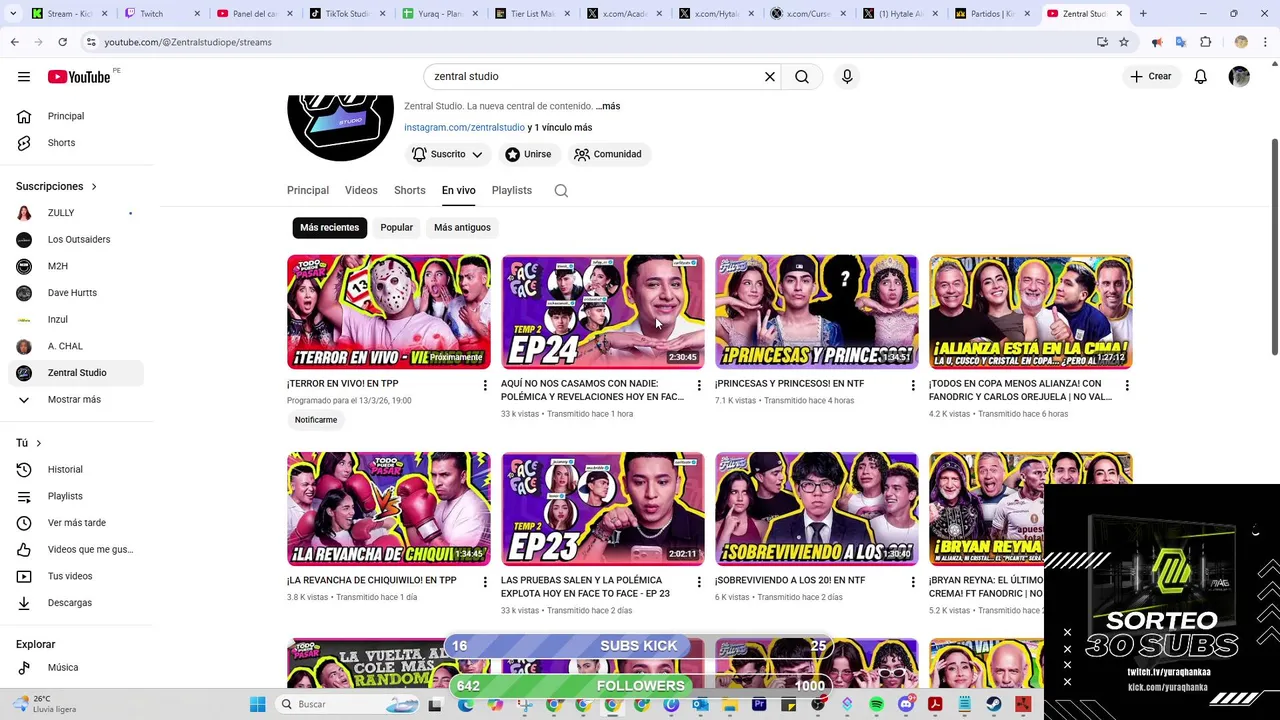Open the browser extensions puzzle icon
Viewport: 1280px width, 720px height.
[1205, 42]
